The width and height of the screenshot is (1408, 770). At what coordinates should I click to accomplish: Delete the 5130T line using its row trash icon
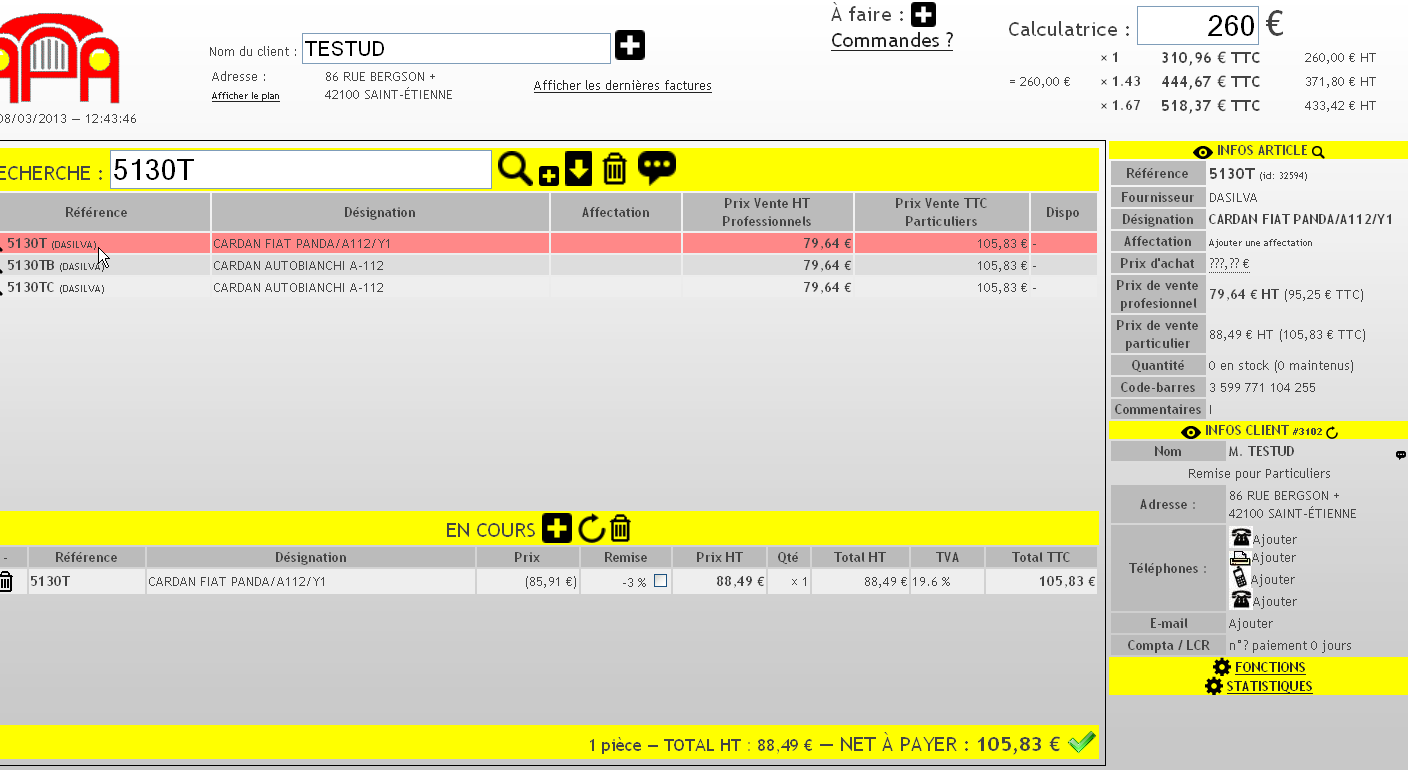pos(6,581)
